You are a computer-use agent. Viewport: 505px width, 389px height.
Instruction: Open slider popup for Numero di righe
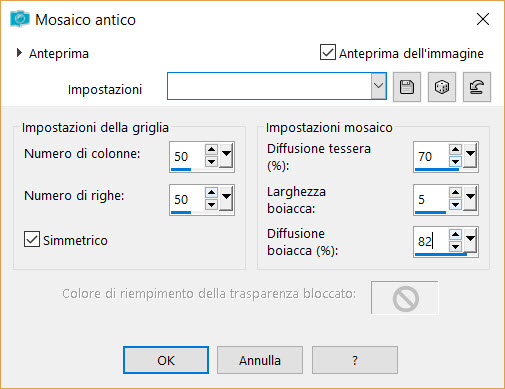coord(226,198)
